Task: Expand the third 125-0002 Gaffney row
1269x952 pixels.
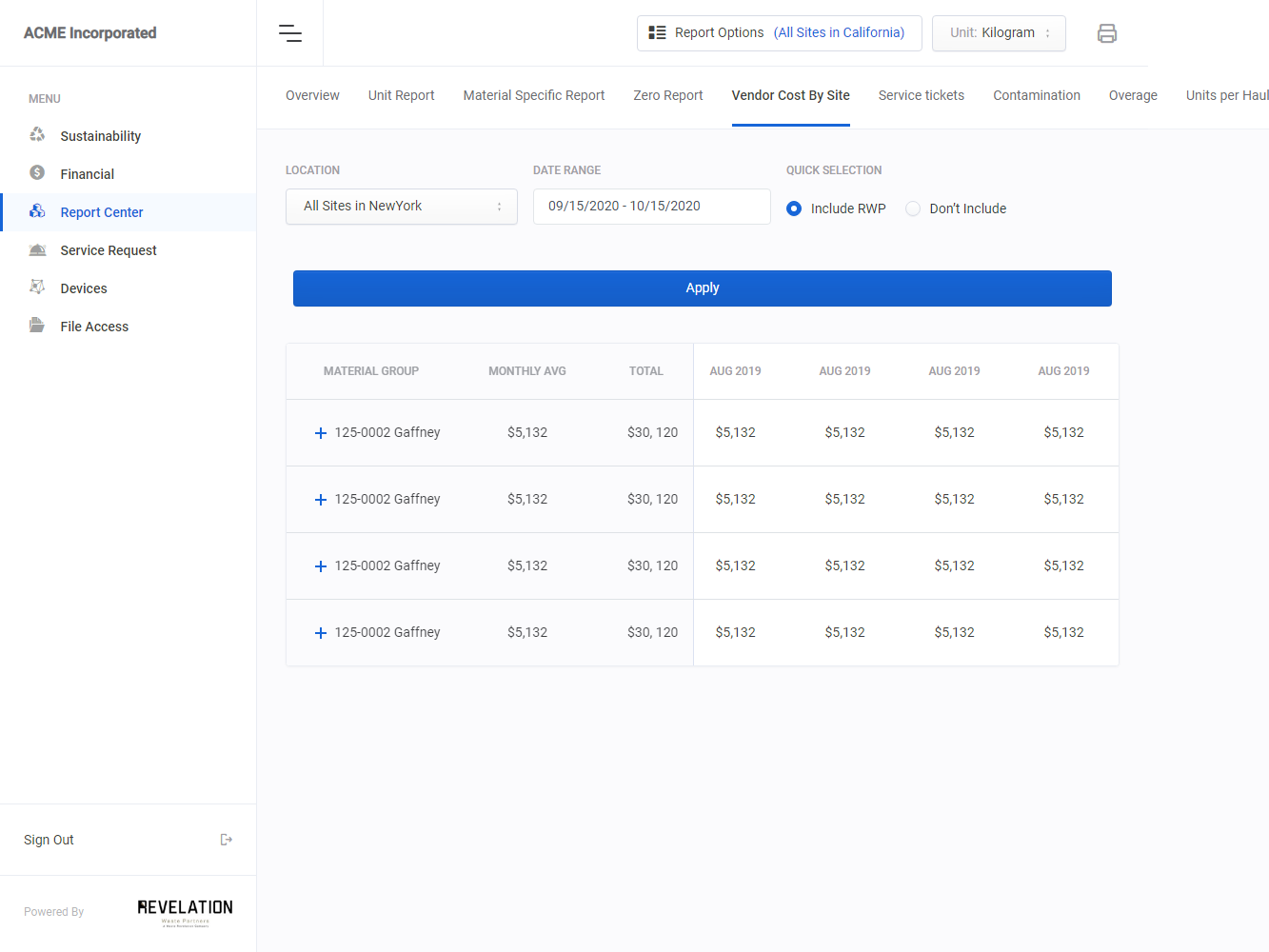Action: [321, 566]
